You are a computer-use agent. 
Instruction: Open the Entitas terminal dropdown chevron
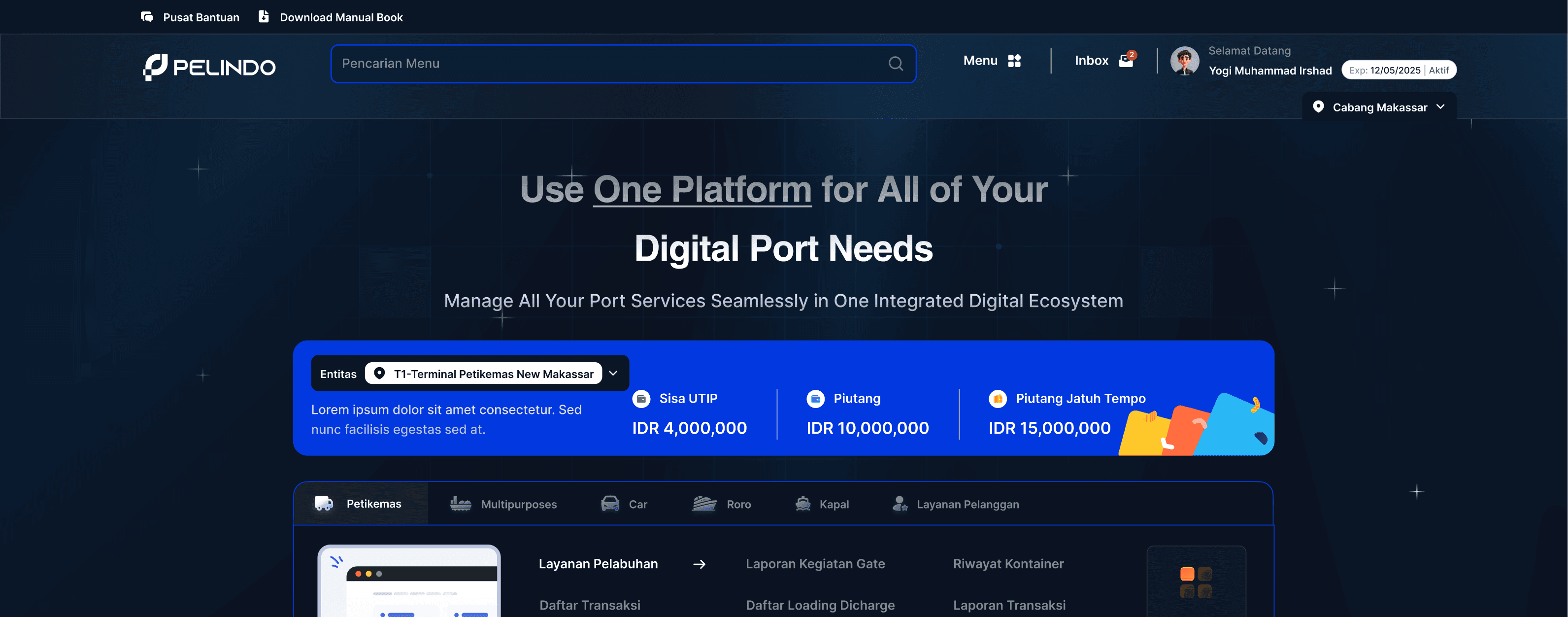[x=613, y=374]
